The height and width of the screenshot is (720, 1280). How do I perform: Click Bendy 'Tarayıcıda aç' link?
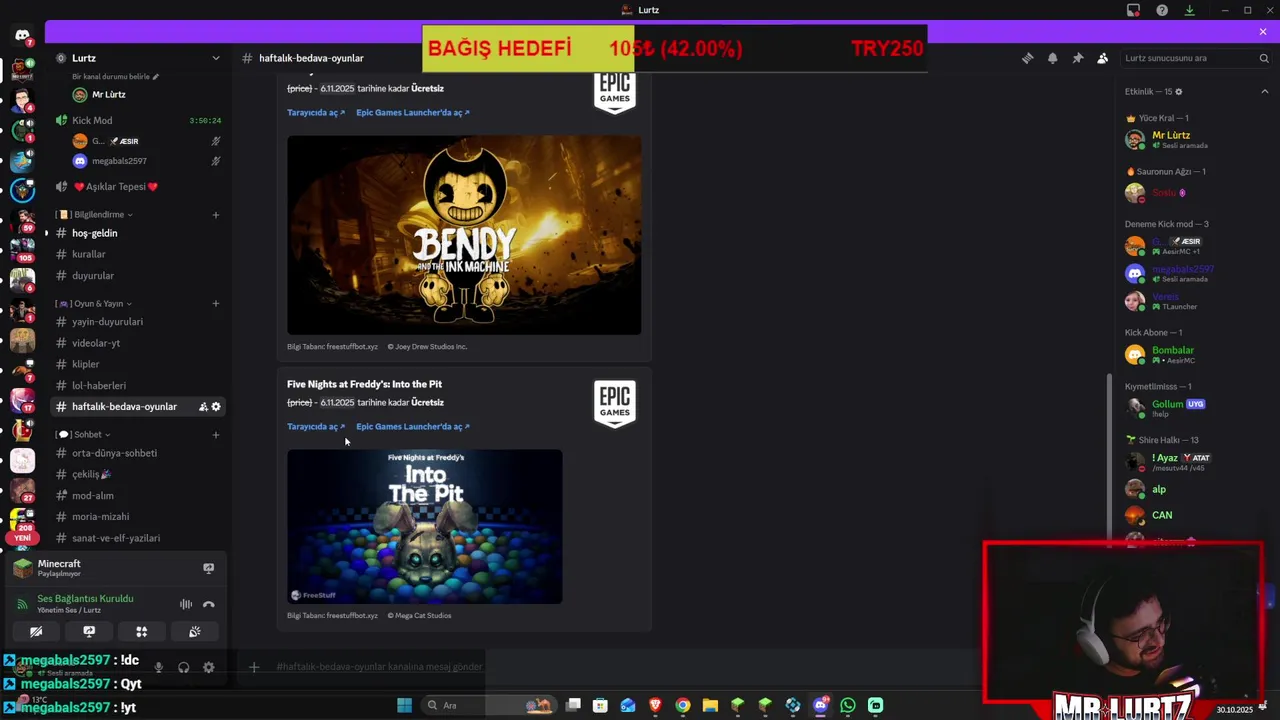315,113
